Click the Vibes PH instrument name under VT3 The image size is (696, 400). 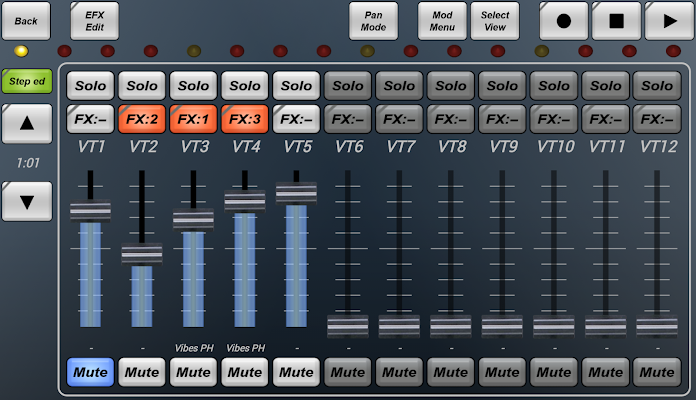194,348
